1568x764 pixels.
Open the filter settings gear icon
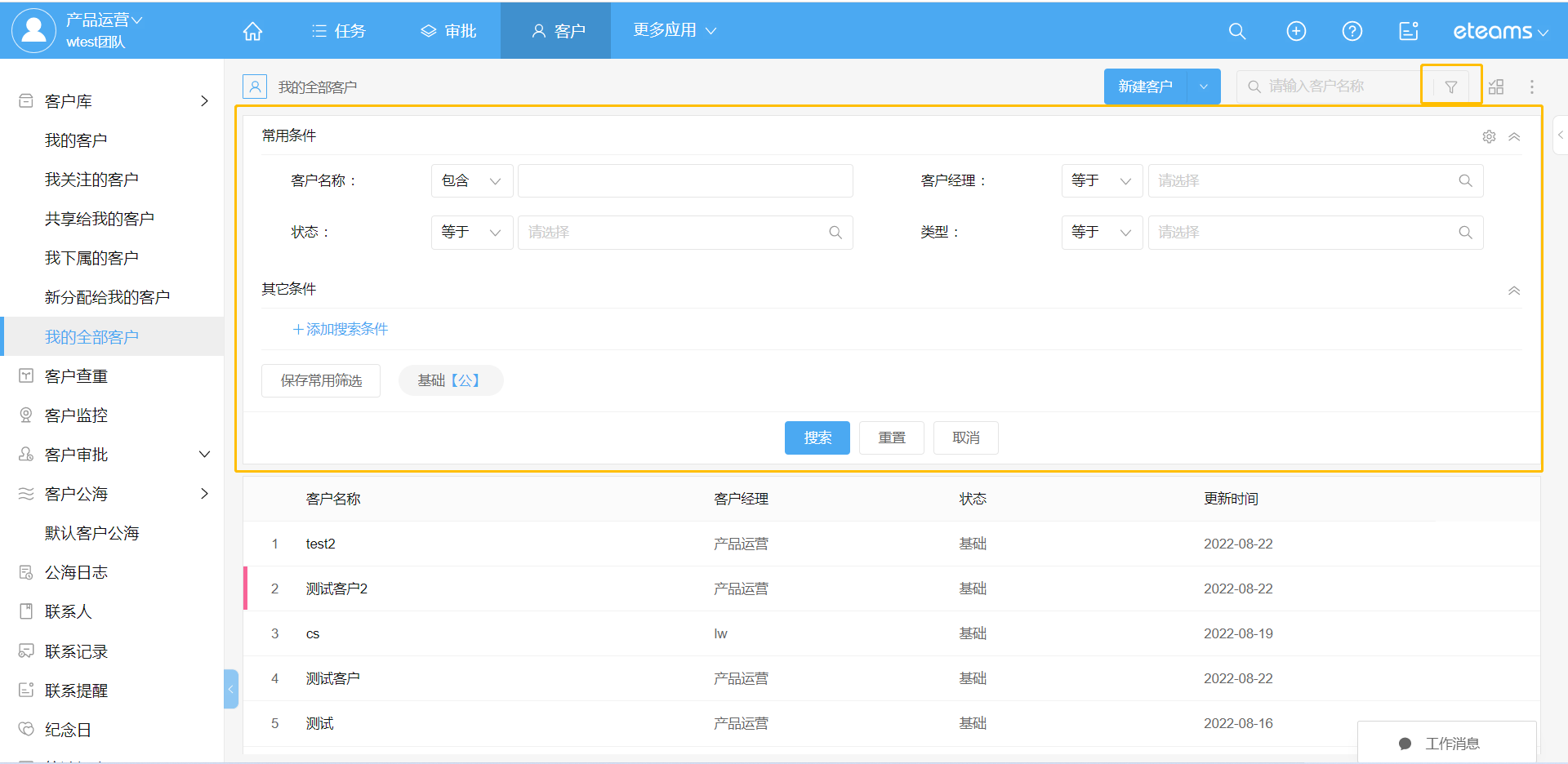[1489, 136]
